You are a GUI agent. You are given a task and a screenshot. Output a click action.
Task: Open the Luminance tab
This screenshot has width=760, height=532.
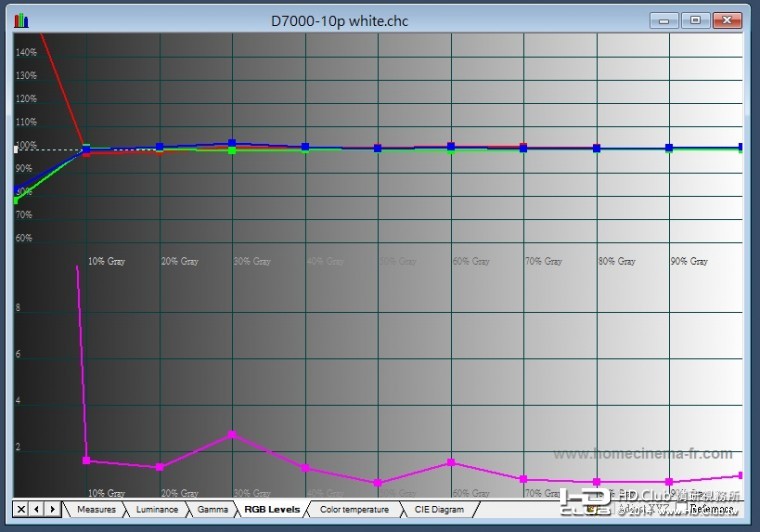157,510
